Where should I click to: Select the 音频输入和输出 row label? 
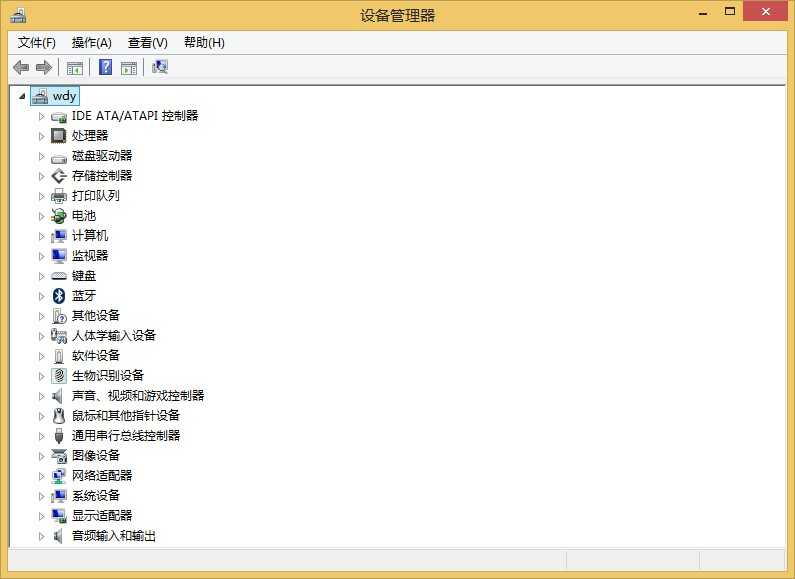(114, 536)
